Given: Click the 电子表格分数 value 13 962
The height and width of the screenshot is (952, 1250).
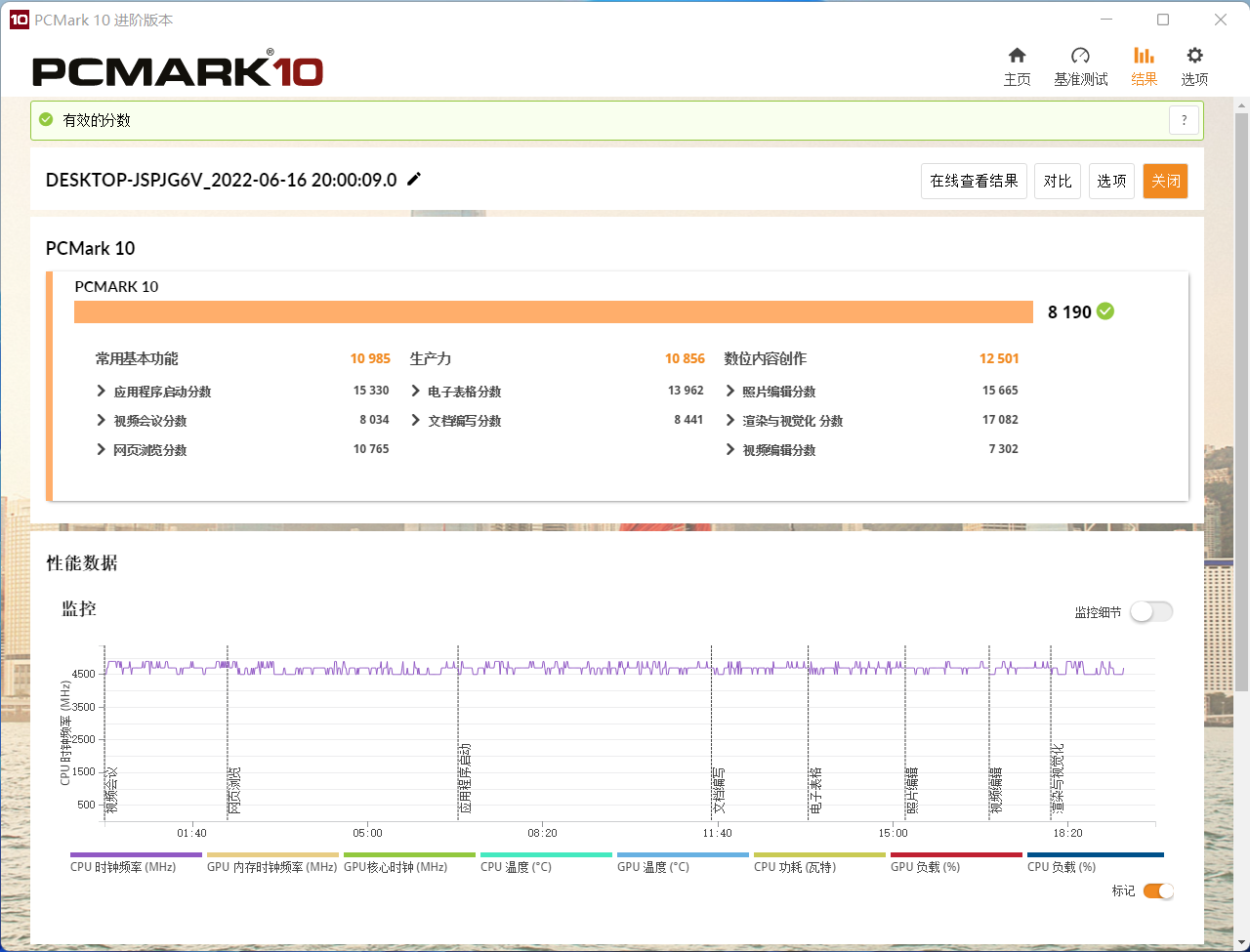Looking at the screenshot, I should click(686, 391).
